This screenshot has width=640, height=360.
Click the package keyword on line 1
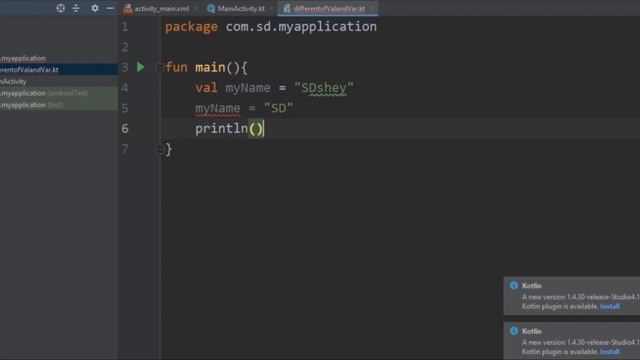tap(191, 27)
